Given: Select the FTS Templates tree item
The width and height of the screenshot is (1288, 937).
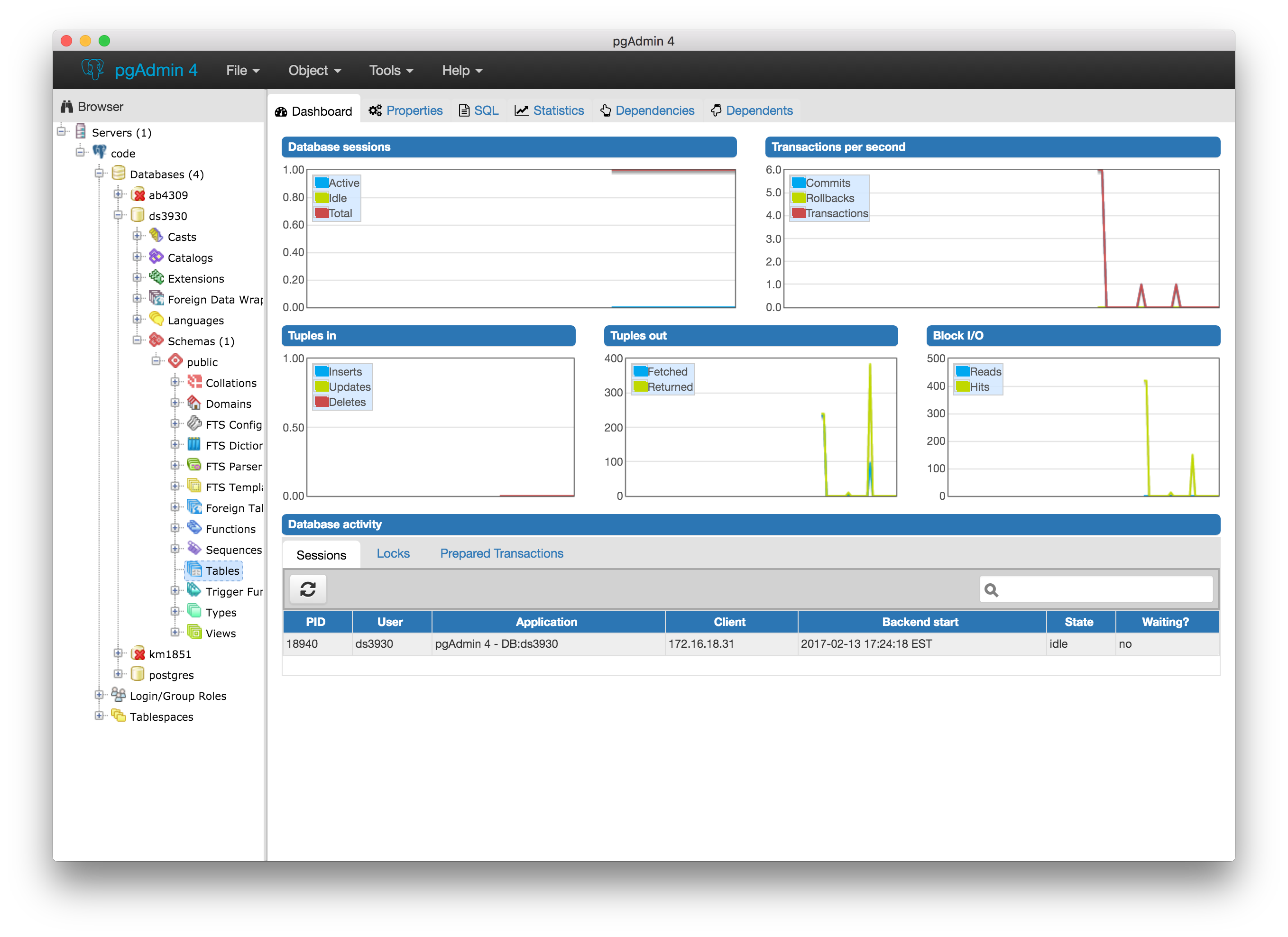Looking at the screenshot, I should pos(233,487).
